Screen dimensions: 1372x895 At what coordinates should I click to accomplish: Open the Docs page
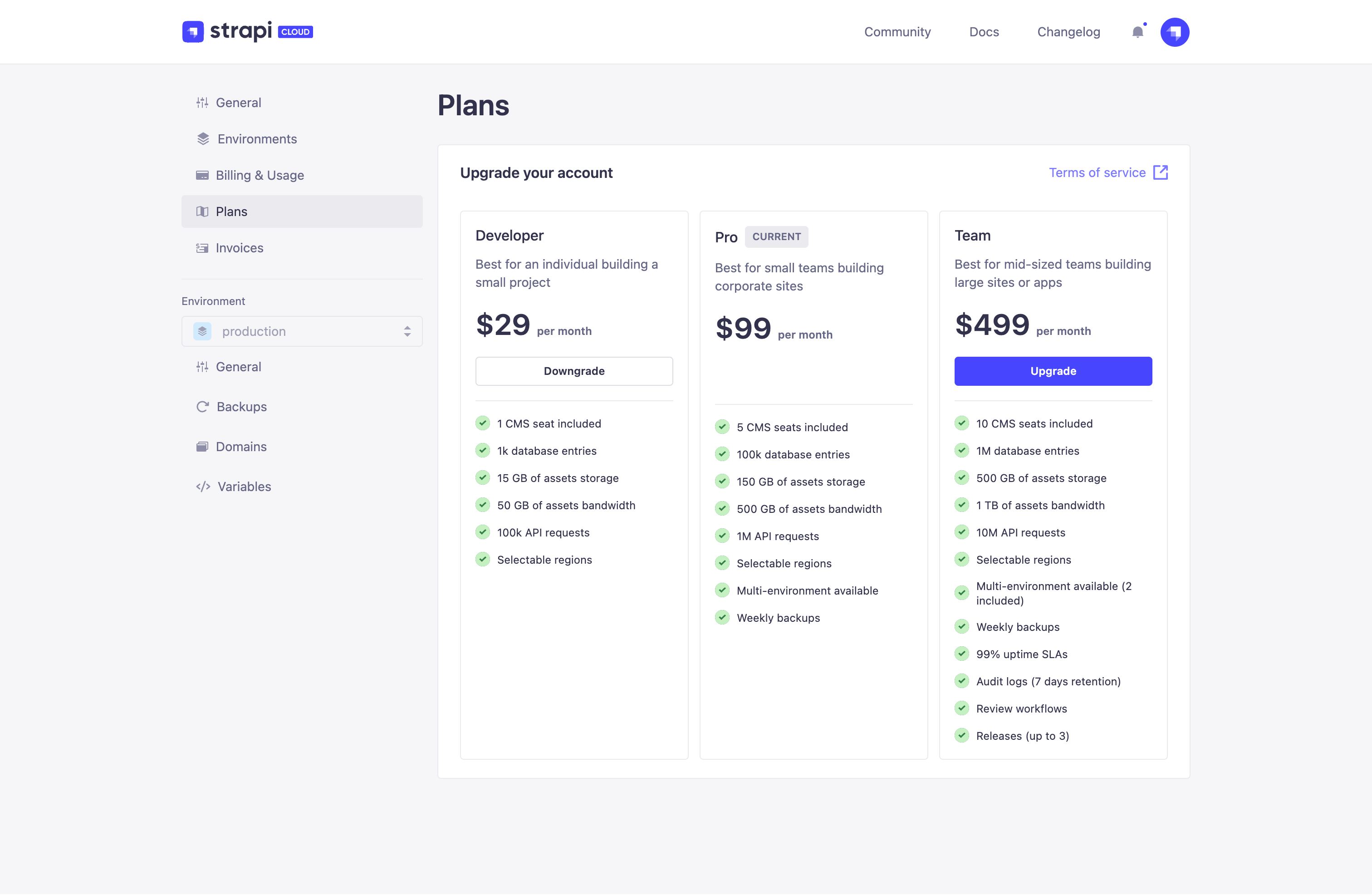[x=984, y=32]
